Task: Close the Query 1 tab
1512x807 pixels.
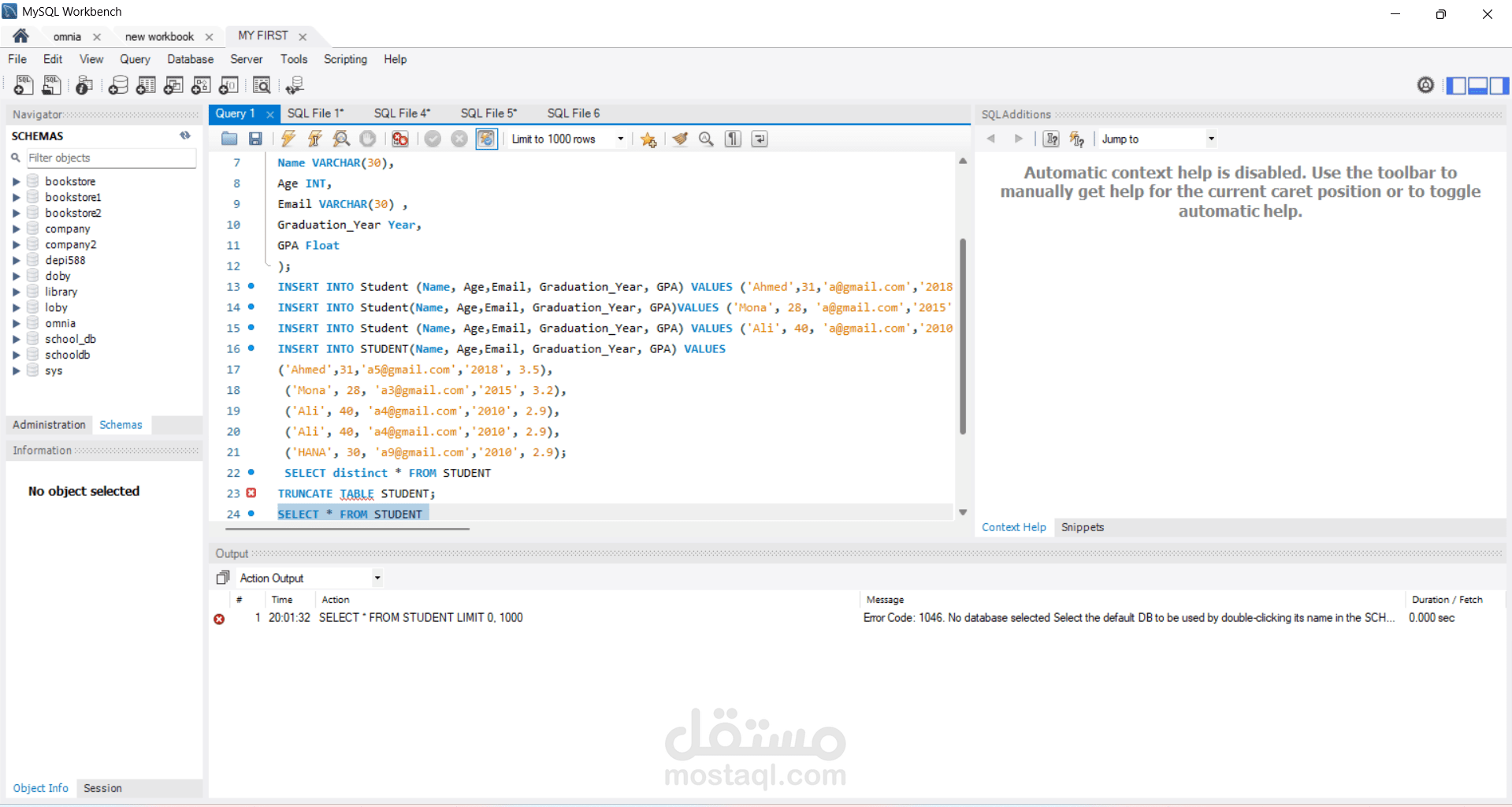Action: (270, 114)
